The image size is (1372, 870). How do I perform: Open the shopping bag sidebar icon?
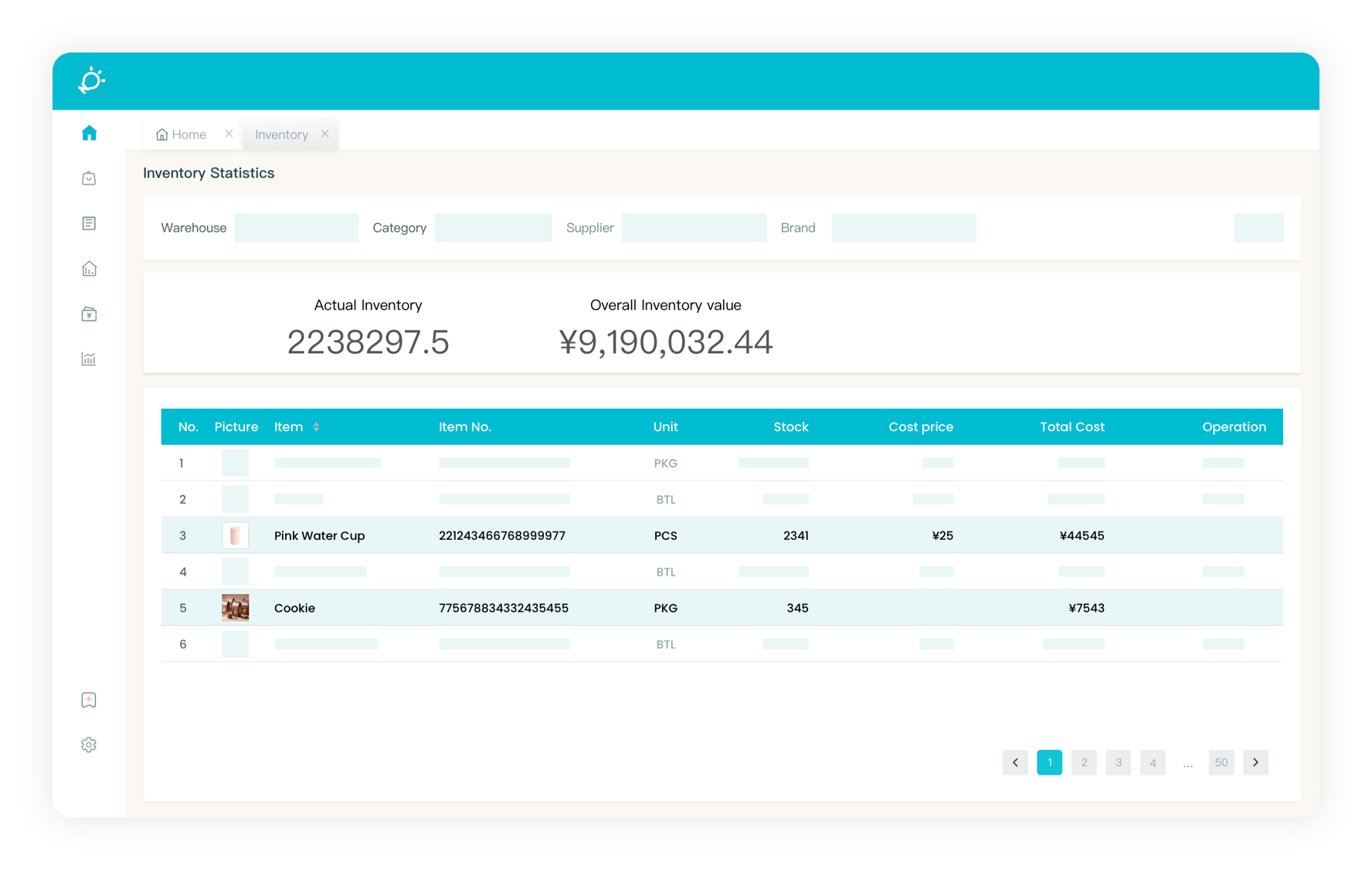coord(90,178)
